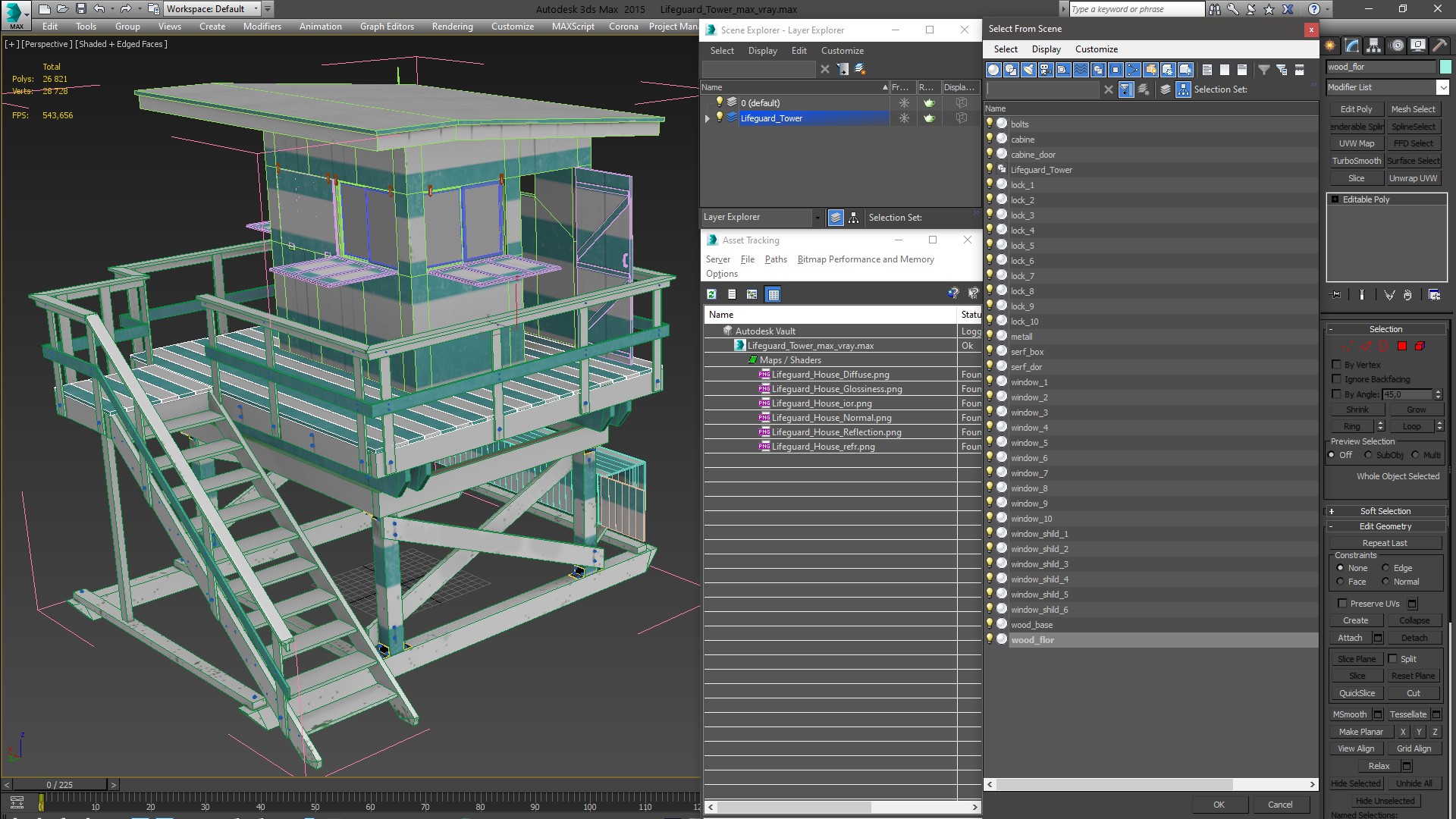Toggle Display Helpers filter in Select From Scene
The width and height of the screenshot is (1456, 819).
click(1062, 70)
